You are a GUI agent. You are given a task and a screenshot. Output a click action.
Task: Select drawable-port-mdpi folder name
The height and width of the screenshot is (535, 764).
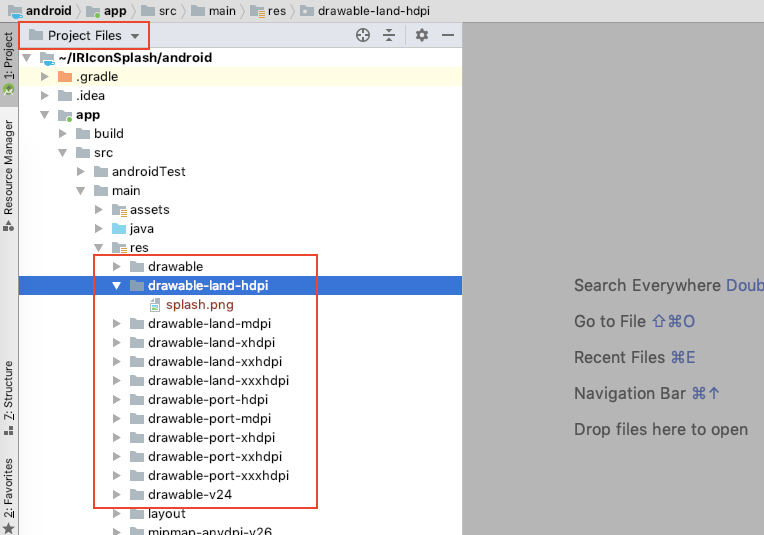click(x=210, y=419)
